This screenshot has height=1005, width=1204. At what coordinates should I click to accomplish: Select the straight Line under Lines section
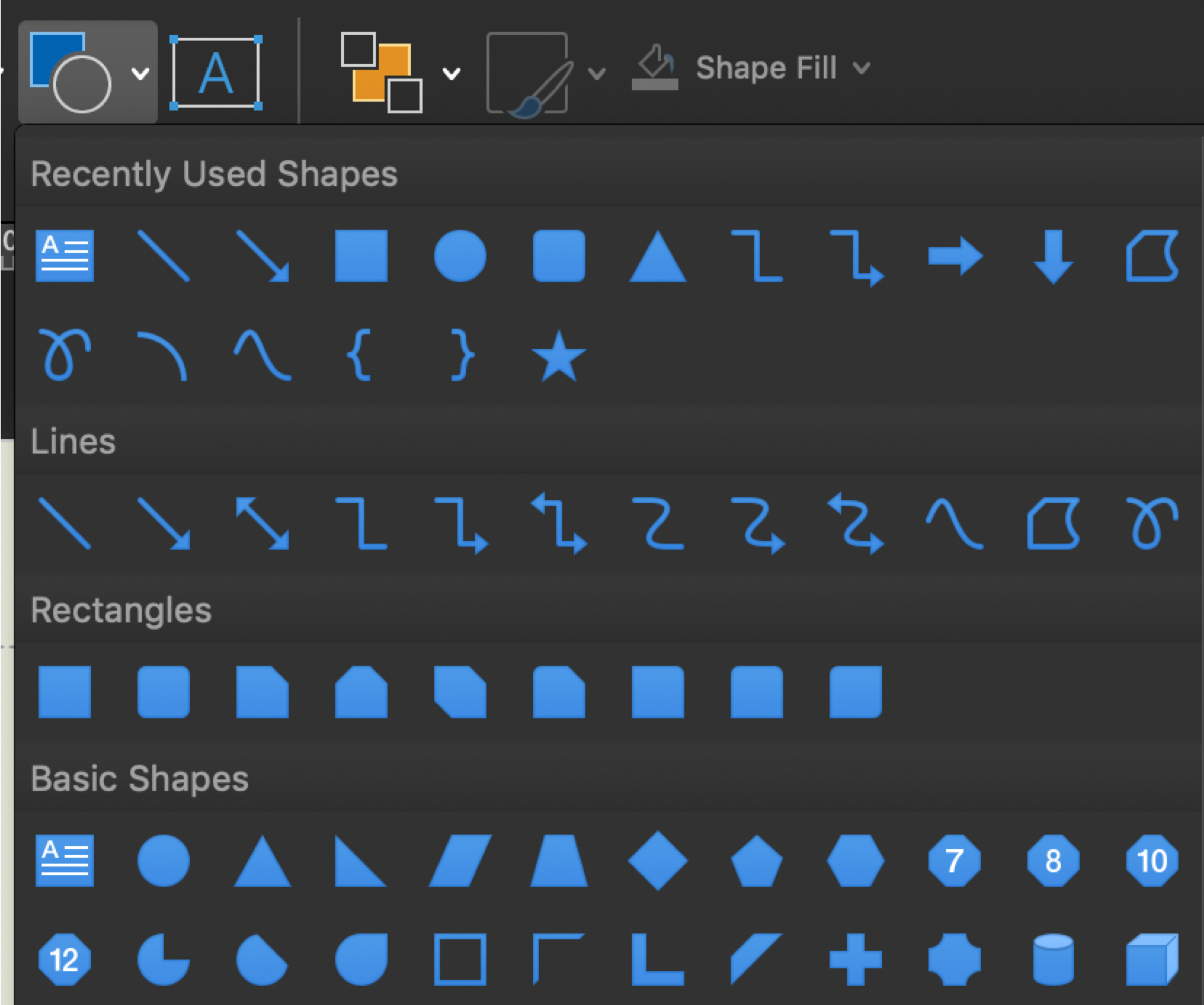click(x=65, y=524)
